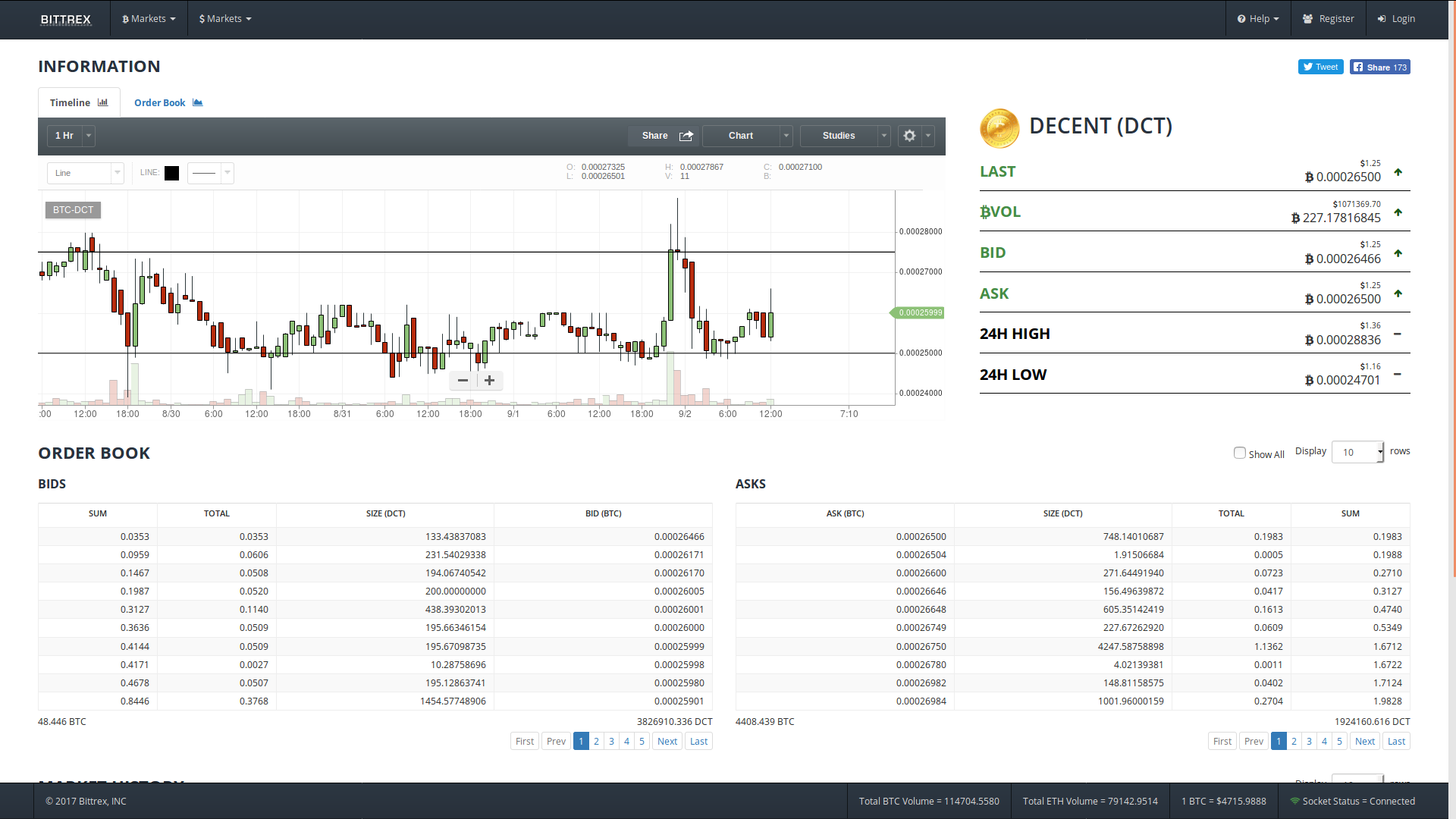Open the Display rows selector
This screenshot has height=819, width=1456.
(1357, 452)
